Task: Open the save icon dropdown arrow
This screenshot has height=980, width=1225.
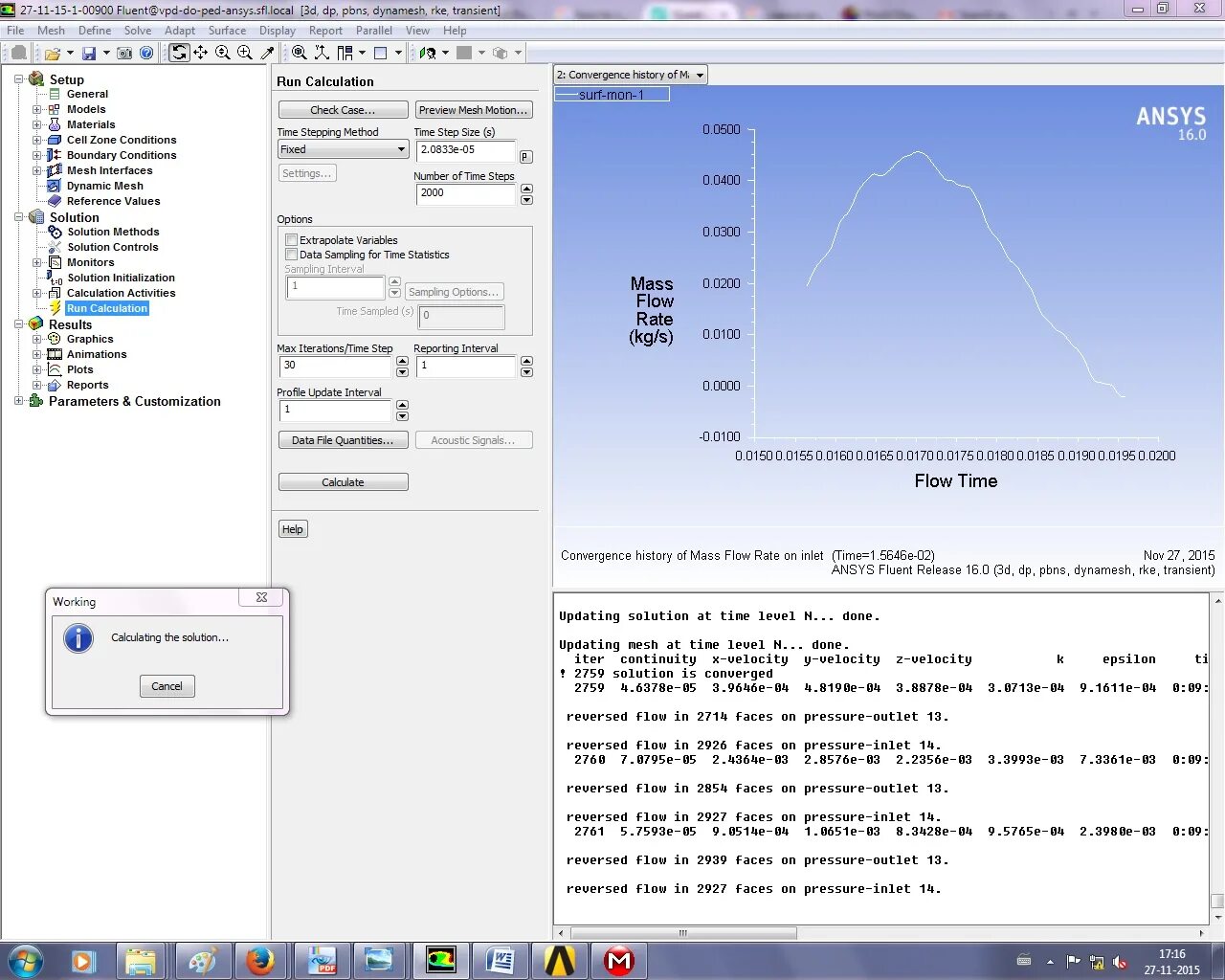Action: 106,54
